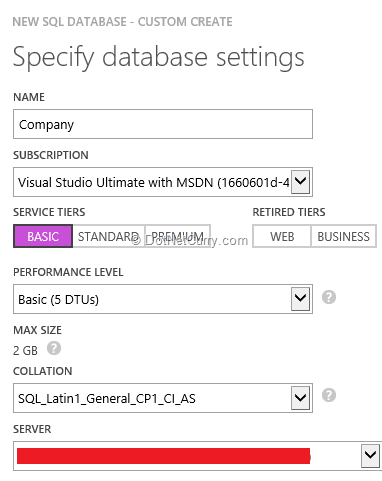The width and height of the screenshot is (382, 481).
Task: Click the SUBSCRIPTION label
Action: click(51, 155)
